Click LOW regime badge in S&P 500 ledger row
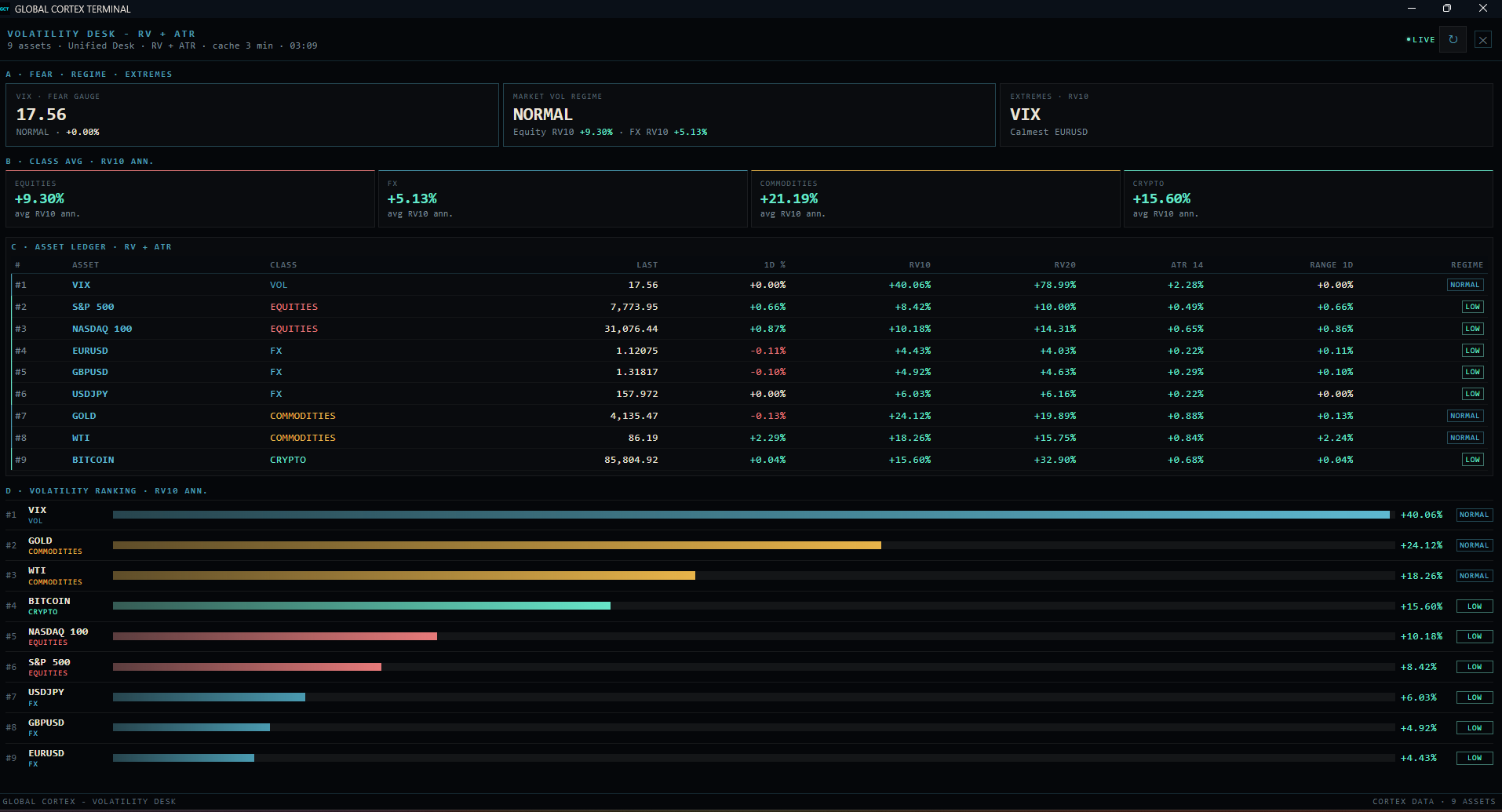1502x812 pixels. pos(1473,307)
